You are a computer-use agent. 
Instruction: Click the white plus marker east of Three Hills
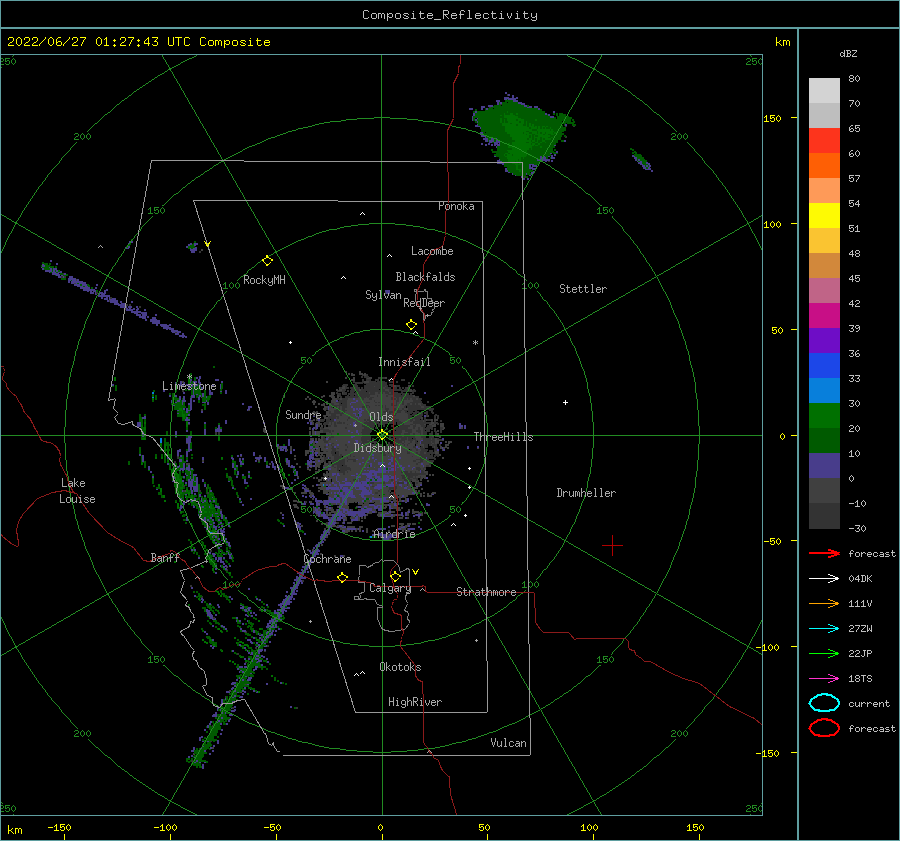point(565,402)
